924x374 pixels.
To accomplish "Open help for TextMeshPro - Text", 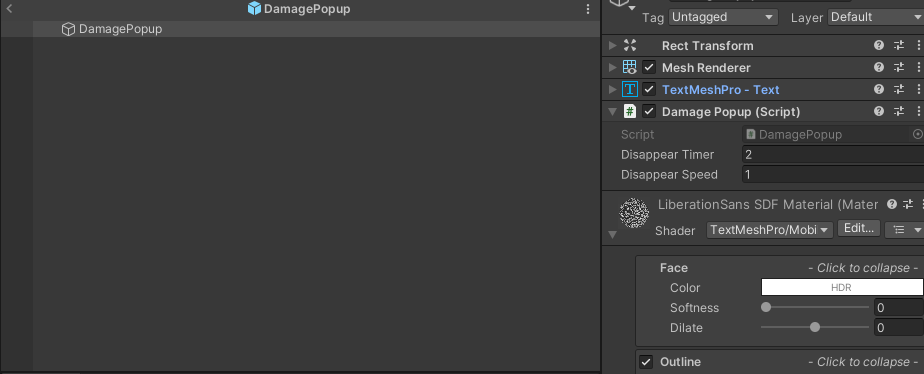I will pyautogui.click(x=879, y=90).
